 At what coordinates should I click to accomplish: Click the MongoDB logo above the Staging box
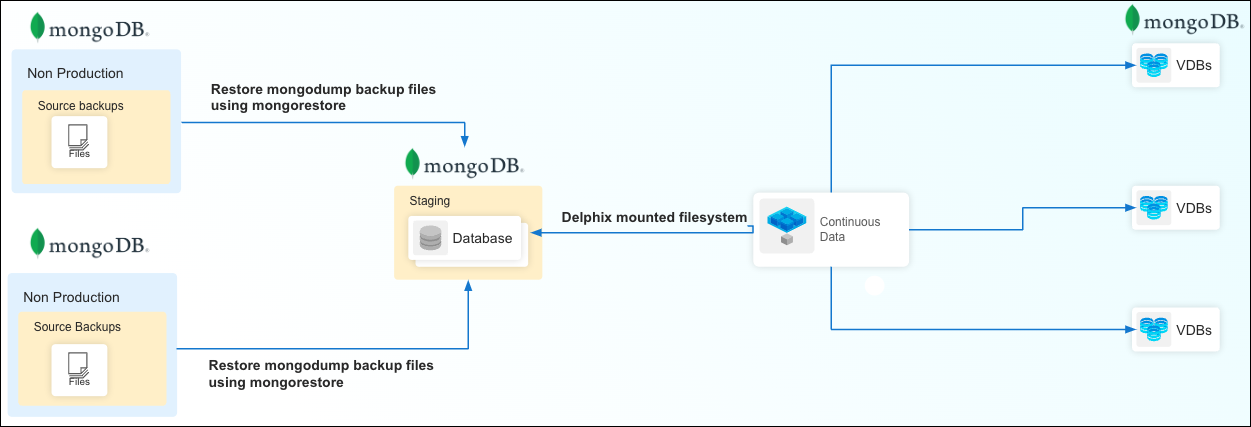464,164
